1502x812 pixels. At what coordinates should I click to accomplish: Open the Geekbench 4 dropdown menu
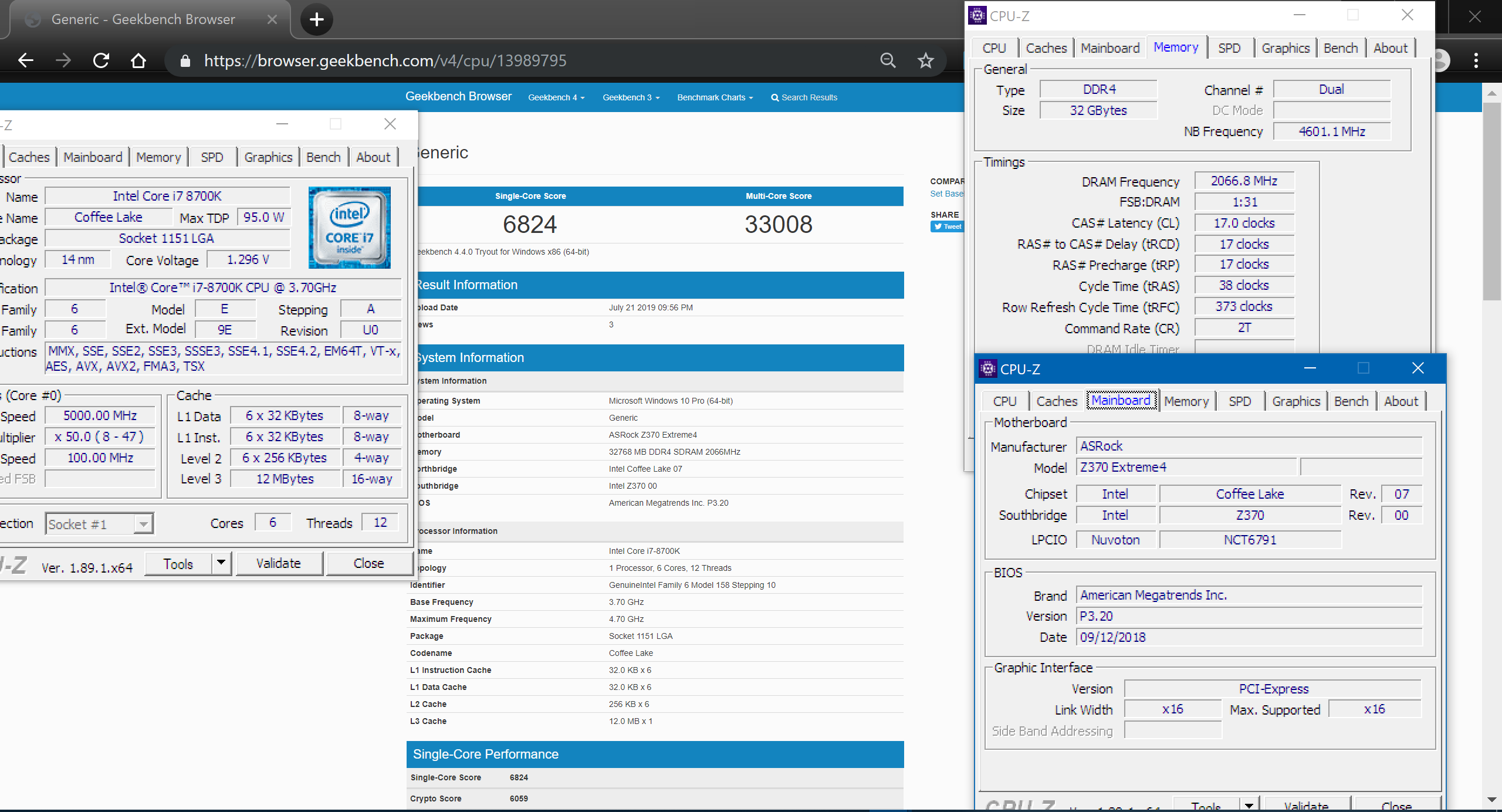tap(556, 97)
